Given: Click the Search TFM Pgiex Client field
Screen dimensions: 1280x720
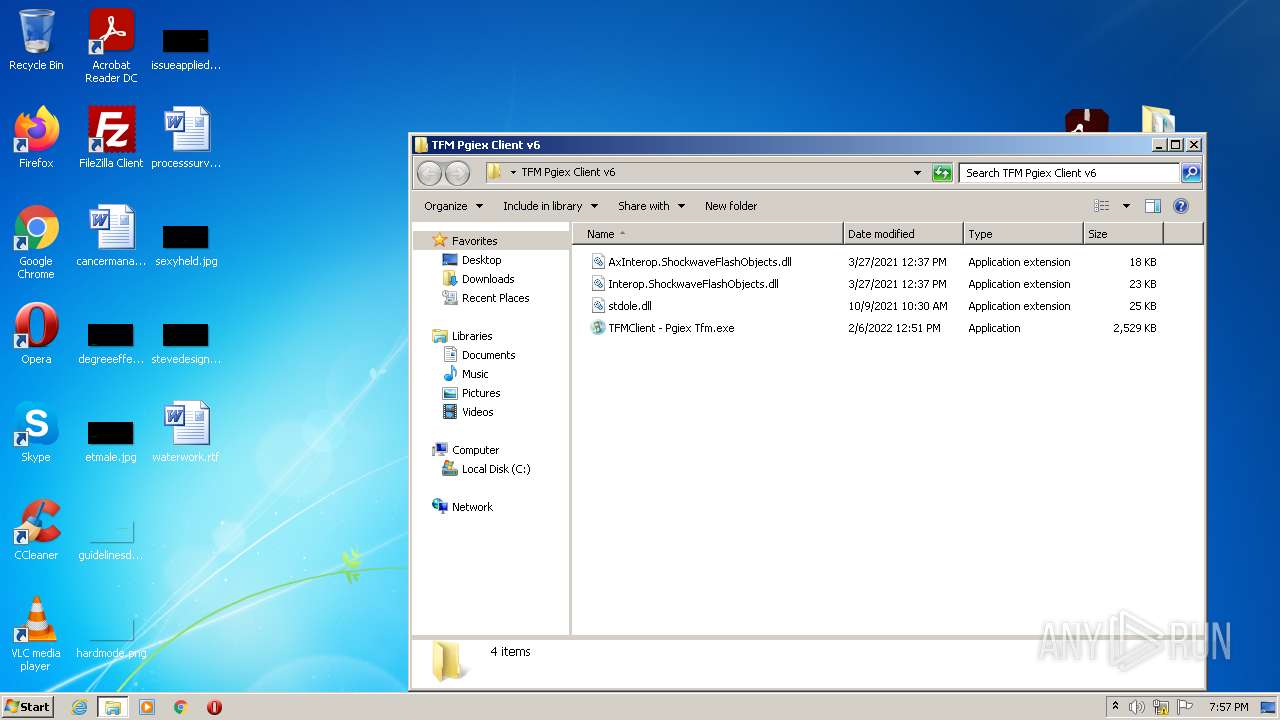Looking at the screenshot, I should pos(1069,173).
